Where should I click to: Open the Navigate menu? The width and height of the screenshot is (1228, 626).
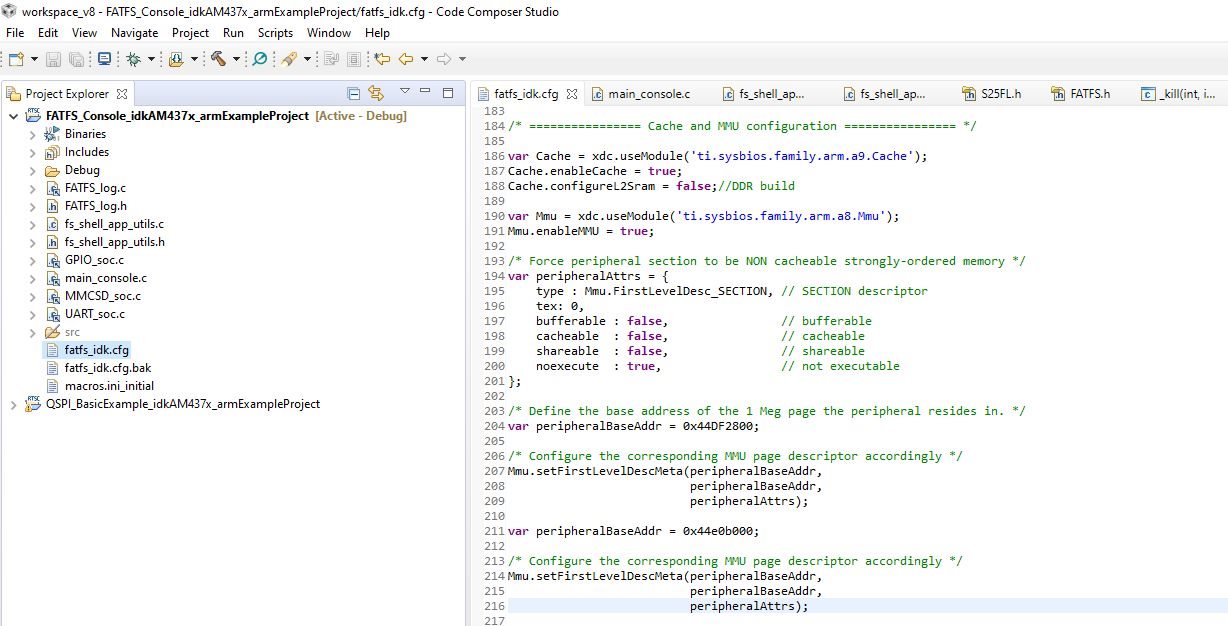tap(135, 33)
